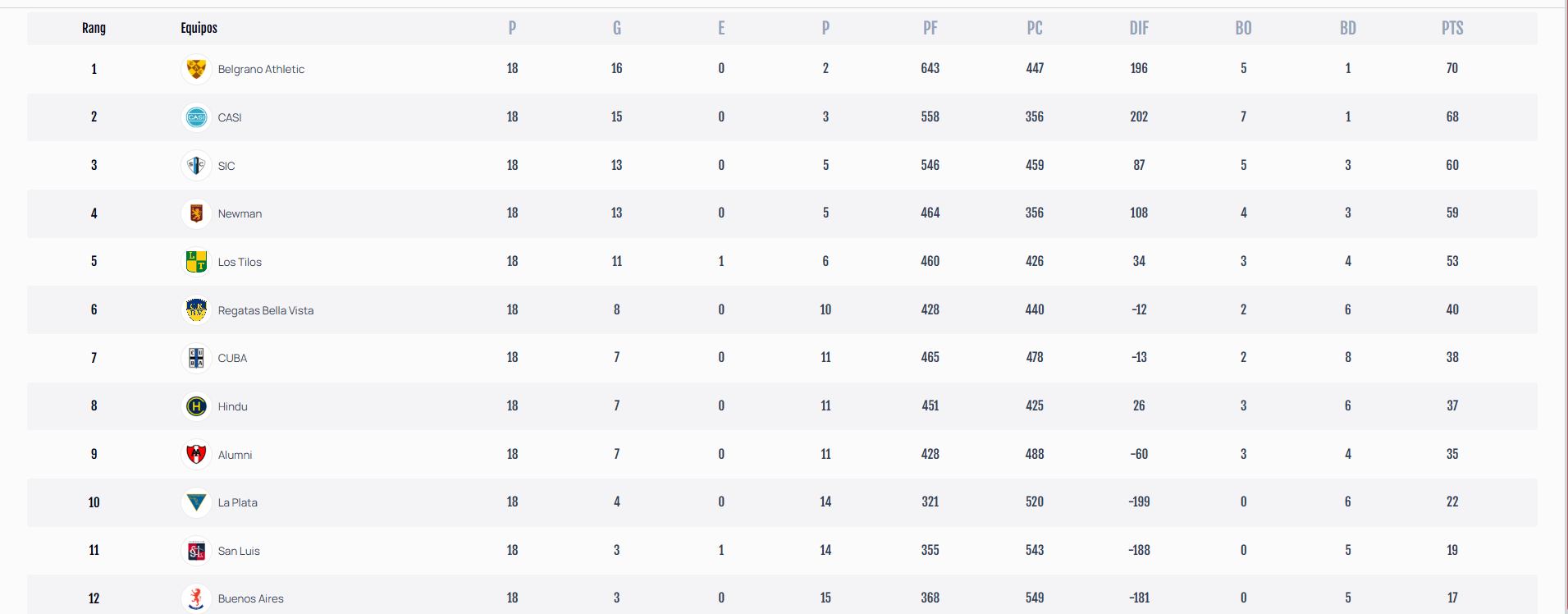Open the La Plata triangle crest
This screenshot has width=1568, height=614.
click(196, 502)
